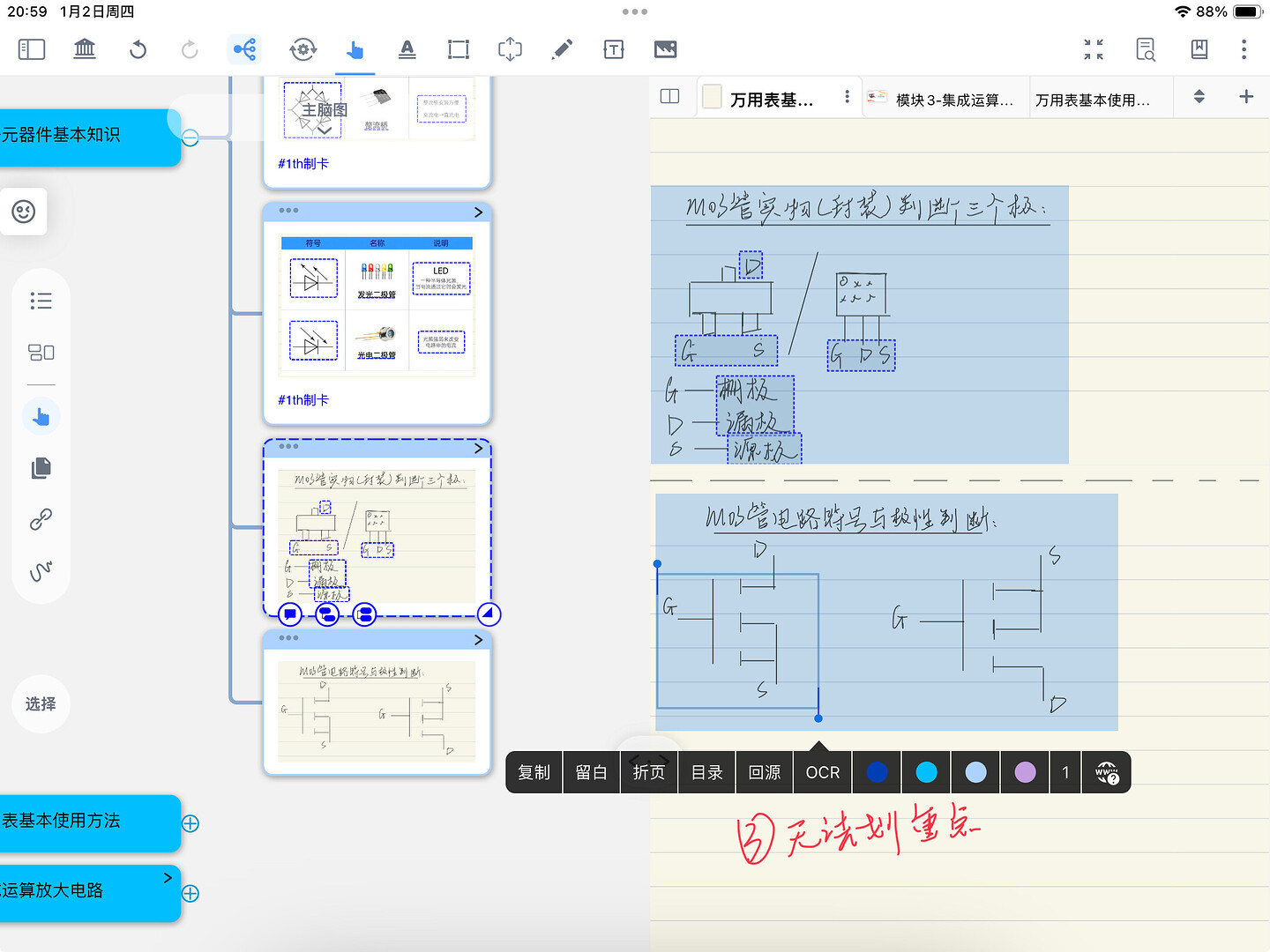Select the freehand curve tool in side panel
This screenshot has width=1270, height=952.
pyautogui.click(x=41, y=571)
